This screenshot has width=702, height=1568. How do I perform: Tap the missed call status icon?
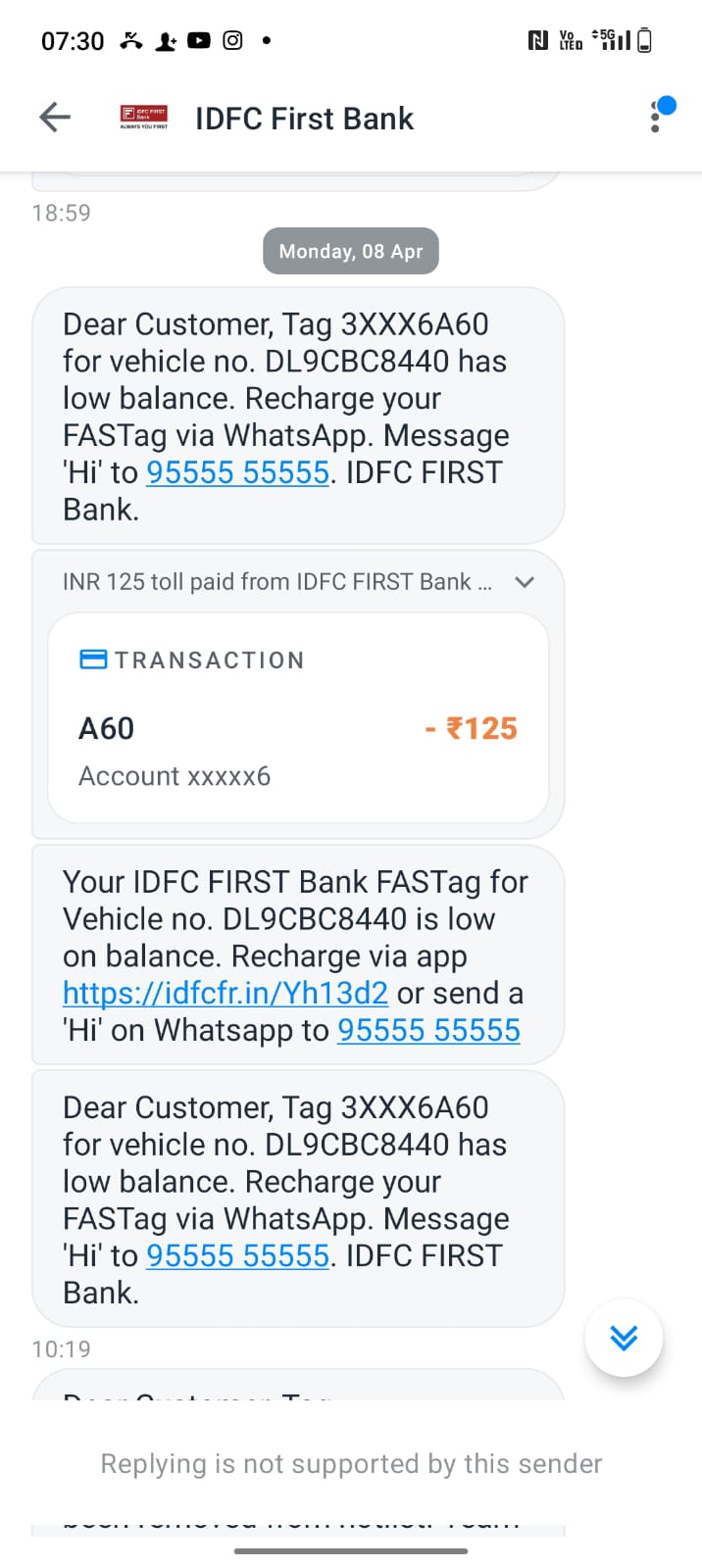[131, 40]
